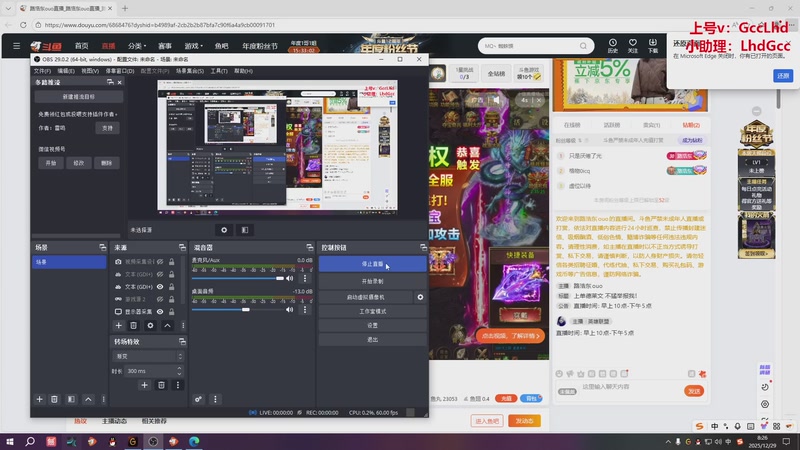Open the OBS 场景集合(S) menu
Viewport: 800px width, 450px height.
tap(190, 71)
